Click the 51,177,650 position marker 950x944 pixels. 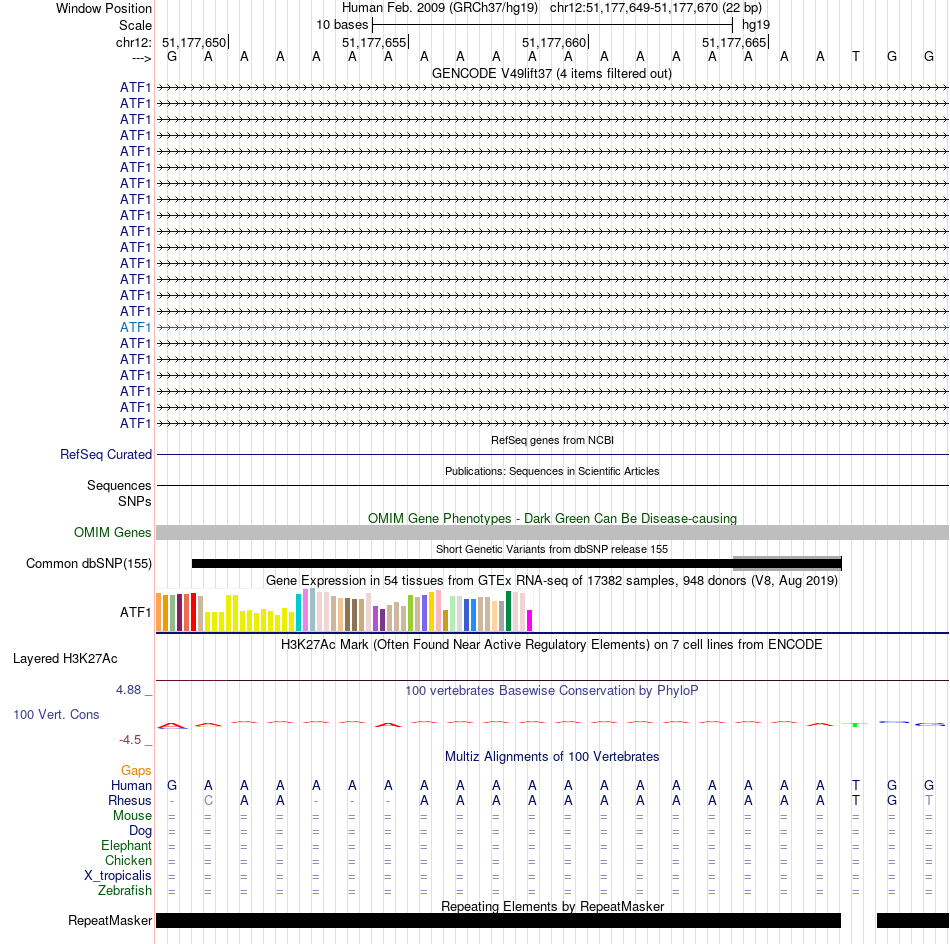coord(194,42)
